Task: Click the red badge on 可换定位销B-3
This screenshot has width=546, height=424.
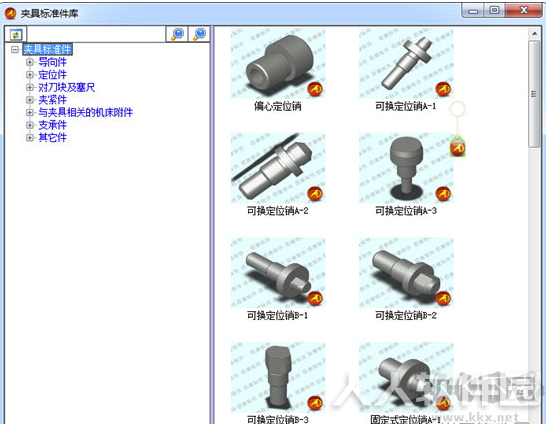Action: coord(315,403)
